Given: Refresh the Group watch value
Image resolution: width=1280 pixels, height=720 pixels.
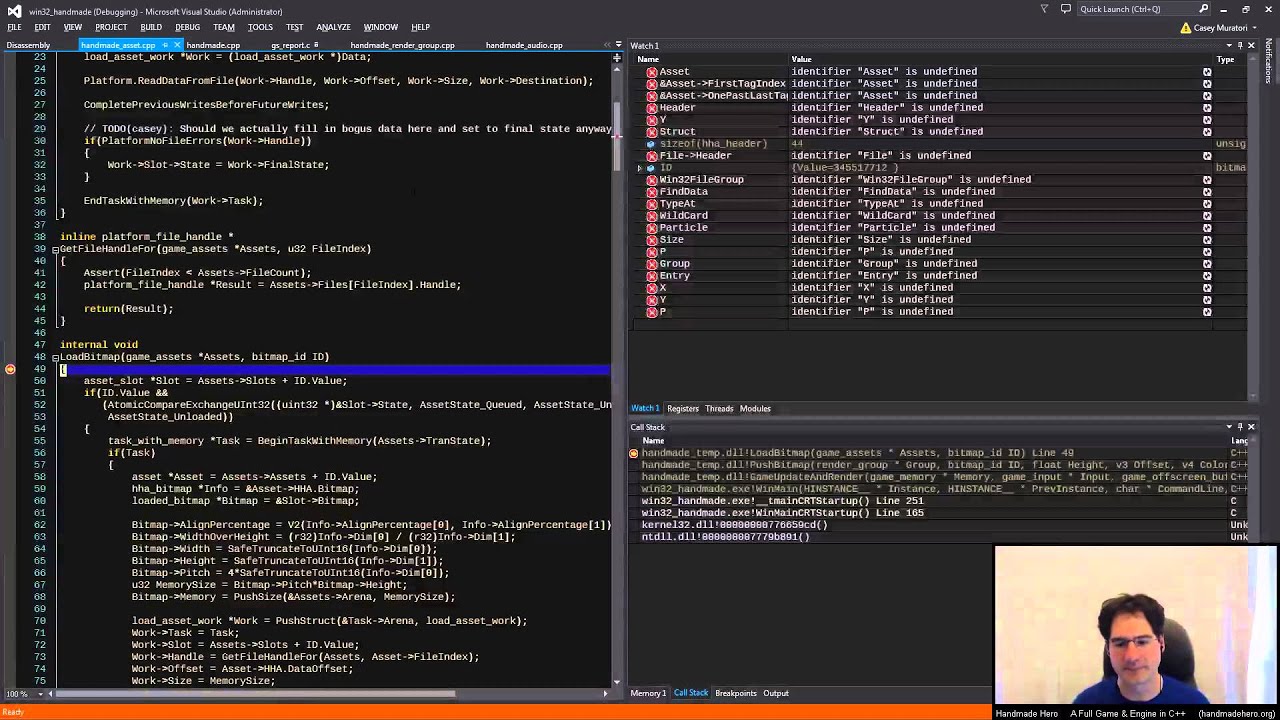Looking at the screenshot, I should tap(1207, 264).
